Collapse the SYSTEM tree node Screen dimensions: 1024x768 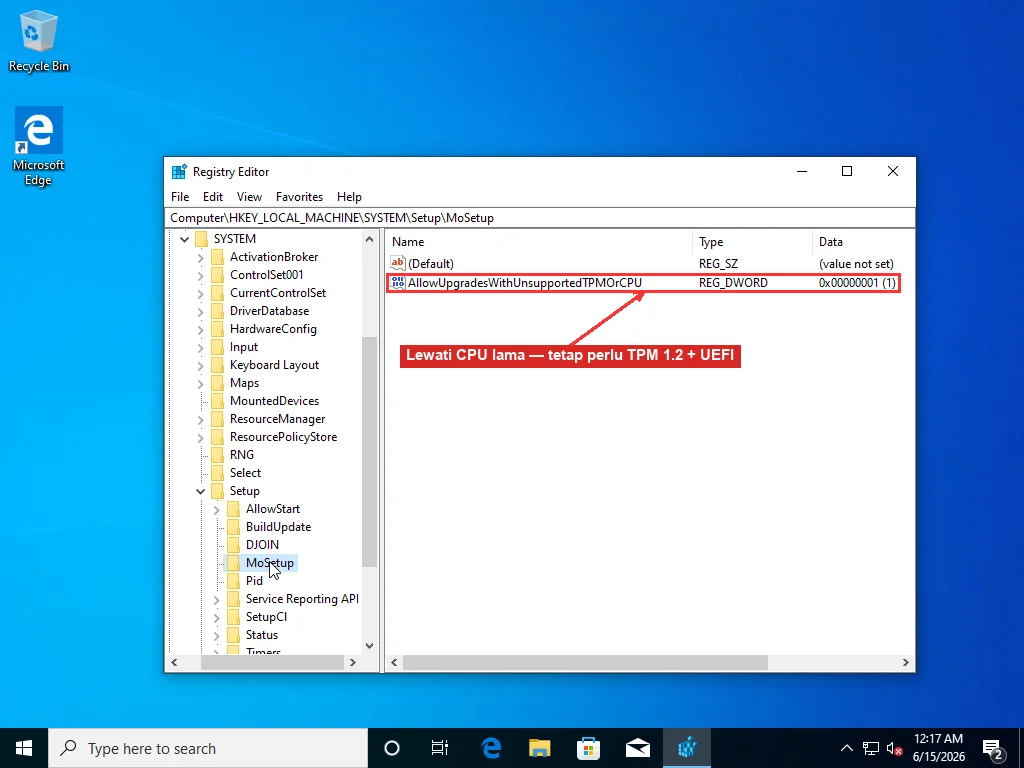pos(185,239)
